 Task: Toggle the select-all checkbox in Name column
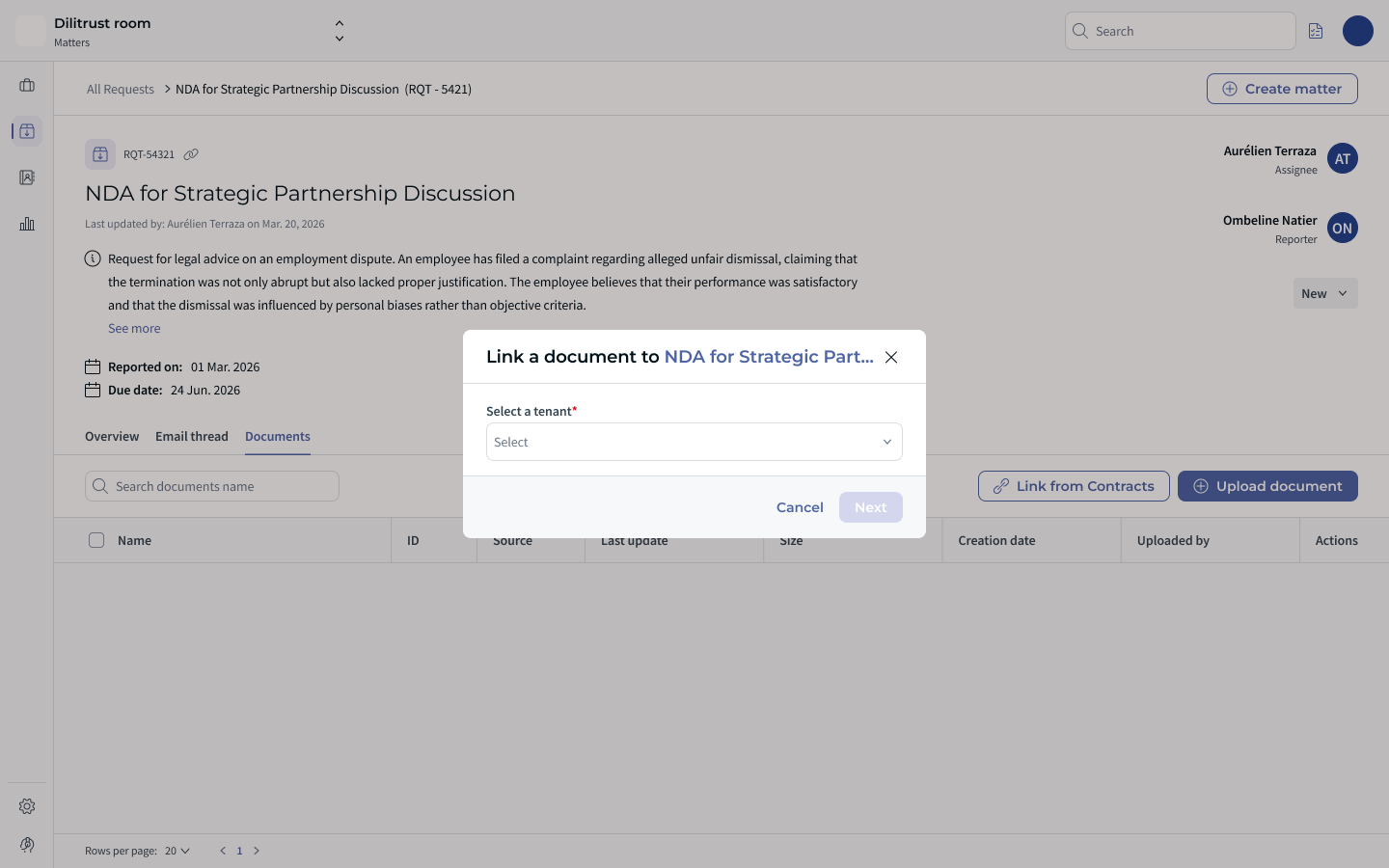click(x=96, y=540)
